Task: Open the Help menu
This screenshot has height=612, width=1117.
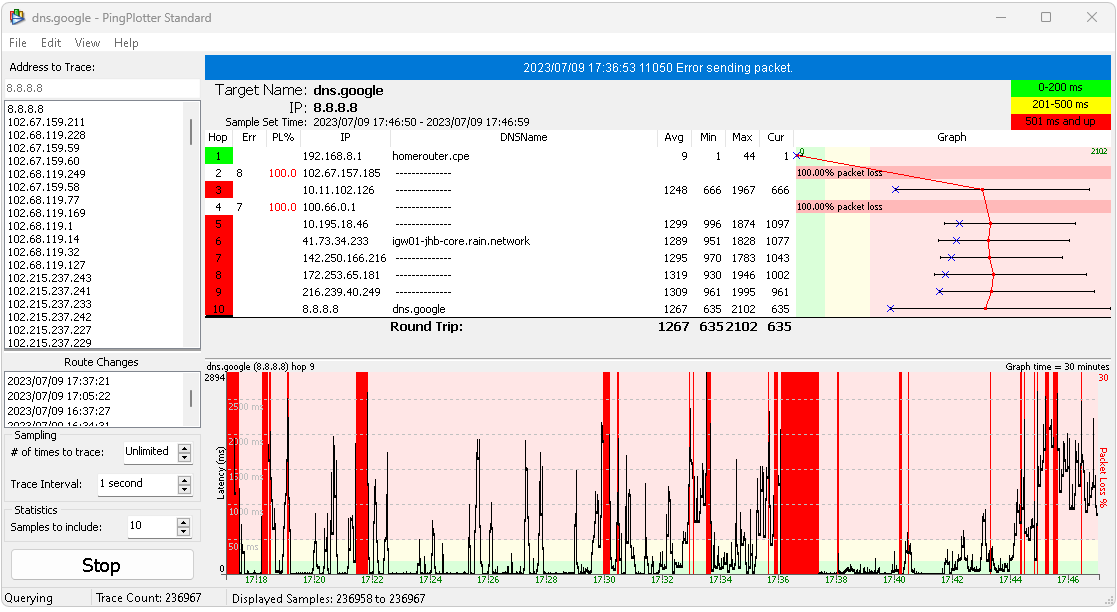Action: coord(126,43)
